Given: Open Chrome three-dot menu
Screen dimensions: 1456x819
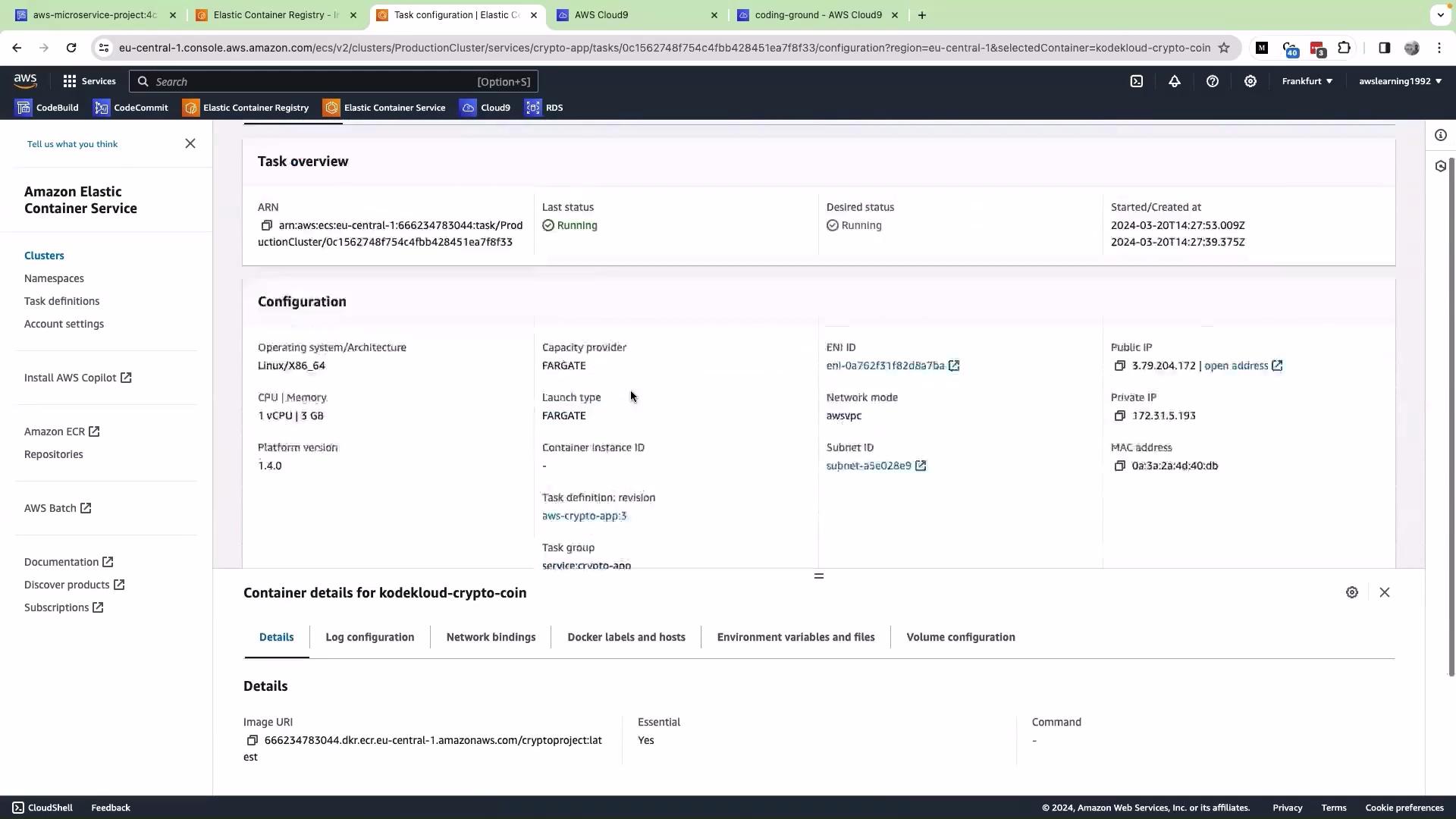Looking at the screenshot, I should [x=1439, y=48].
